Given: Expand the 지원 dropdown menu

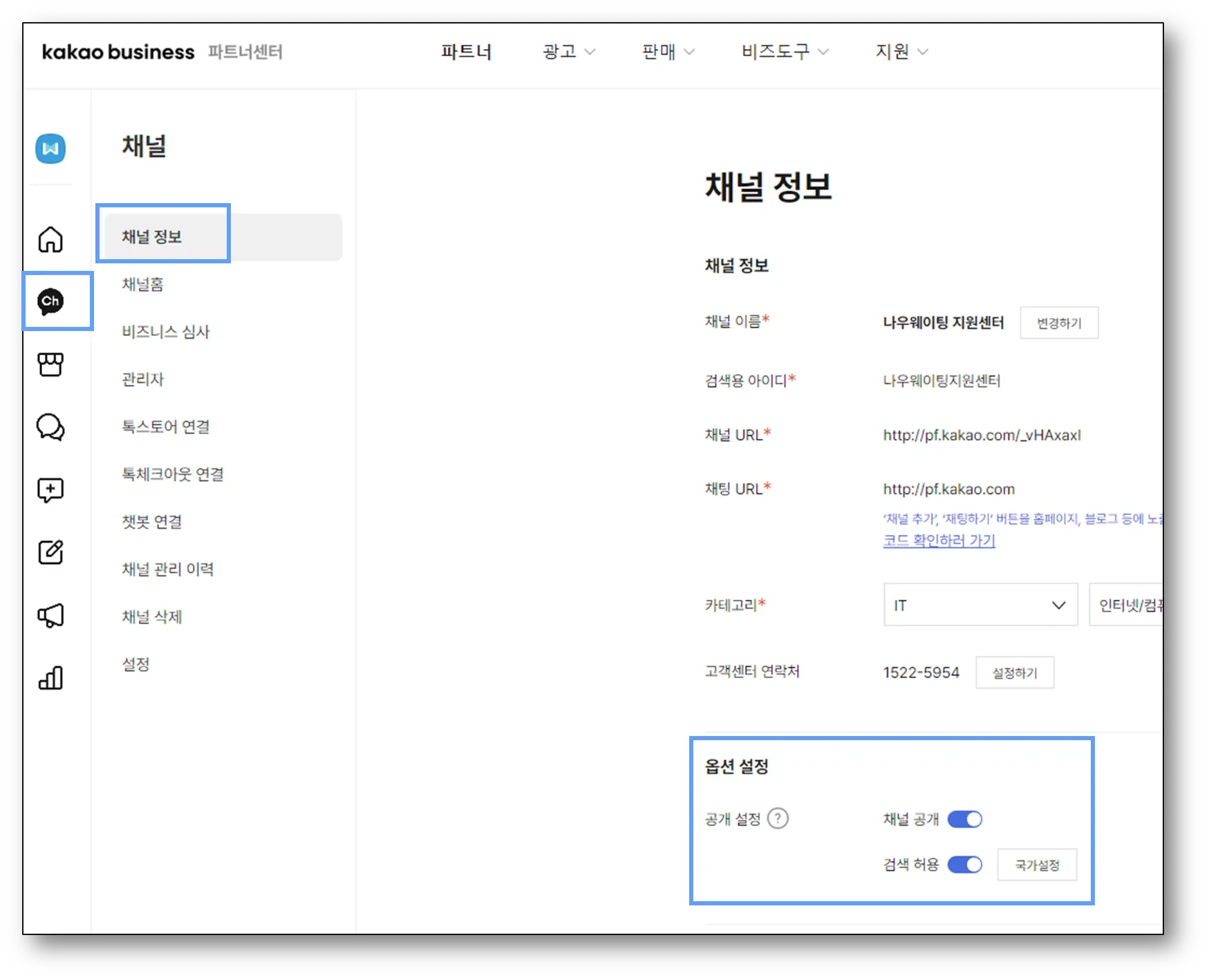Looking at the screenshot, I should tap(901, 52).
